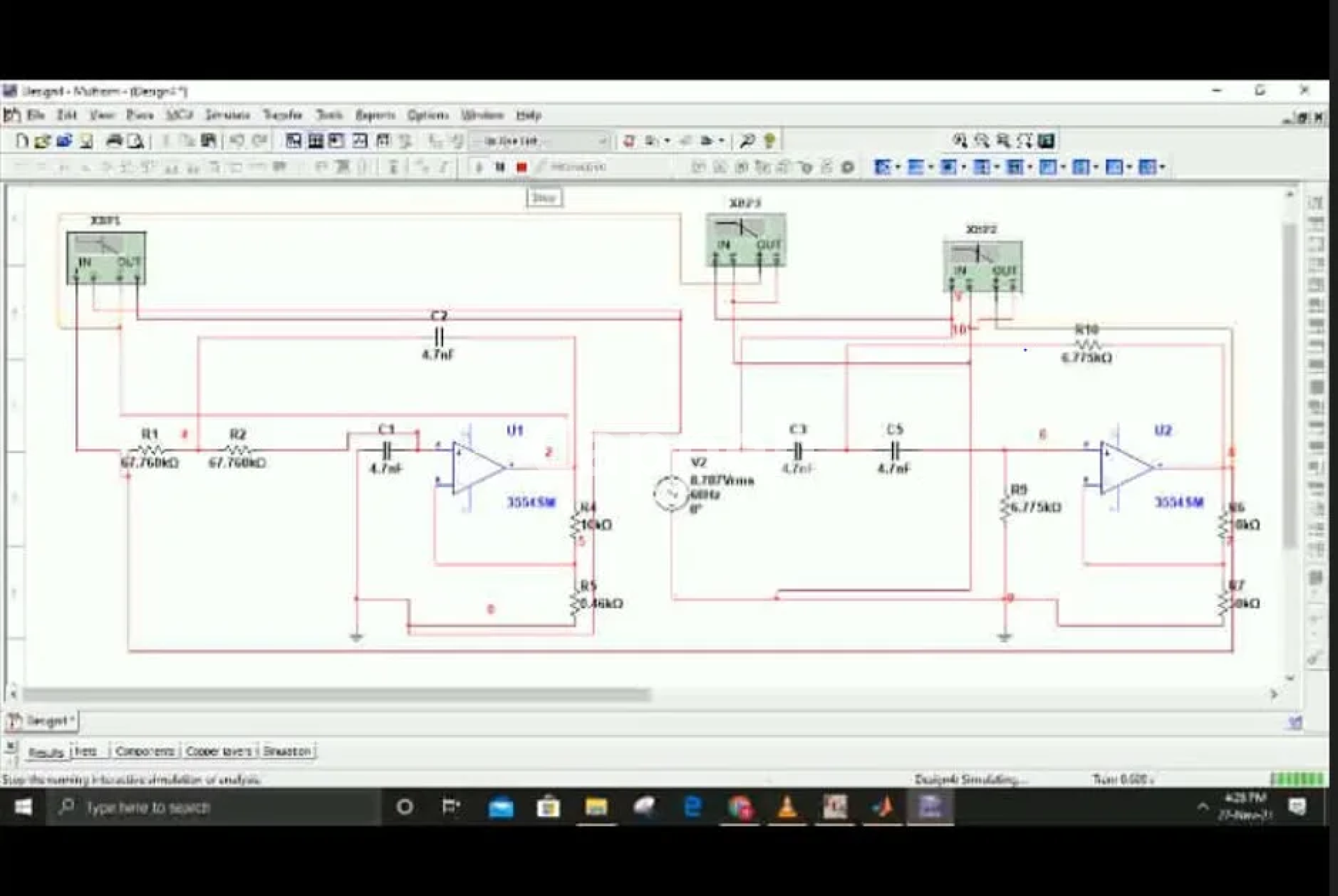Screen dimensions: 1338x896
Task: Click the Zoom out magnifier icon
Action: pos(981,141)
